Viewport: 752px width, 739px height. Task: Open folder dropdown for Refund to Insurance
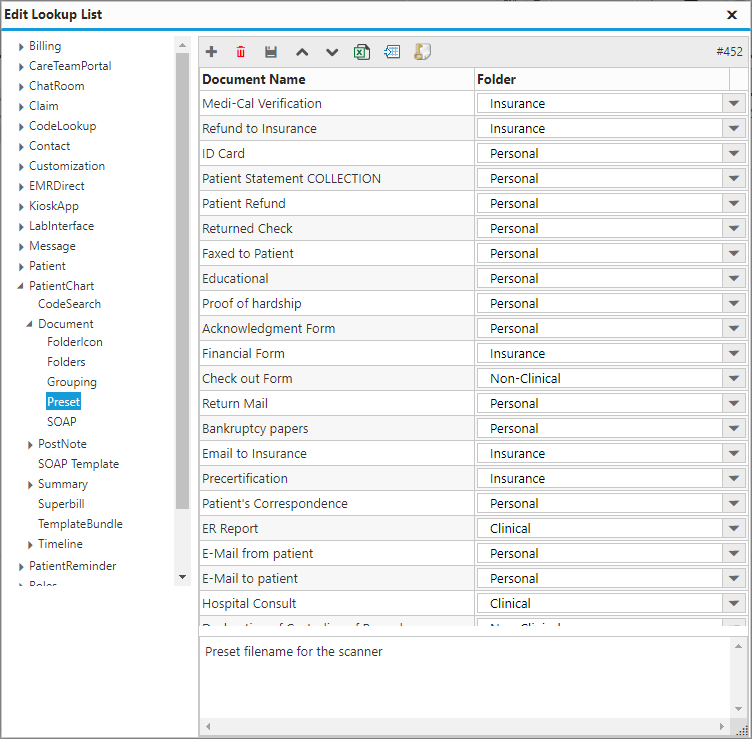(733, 129)
